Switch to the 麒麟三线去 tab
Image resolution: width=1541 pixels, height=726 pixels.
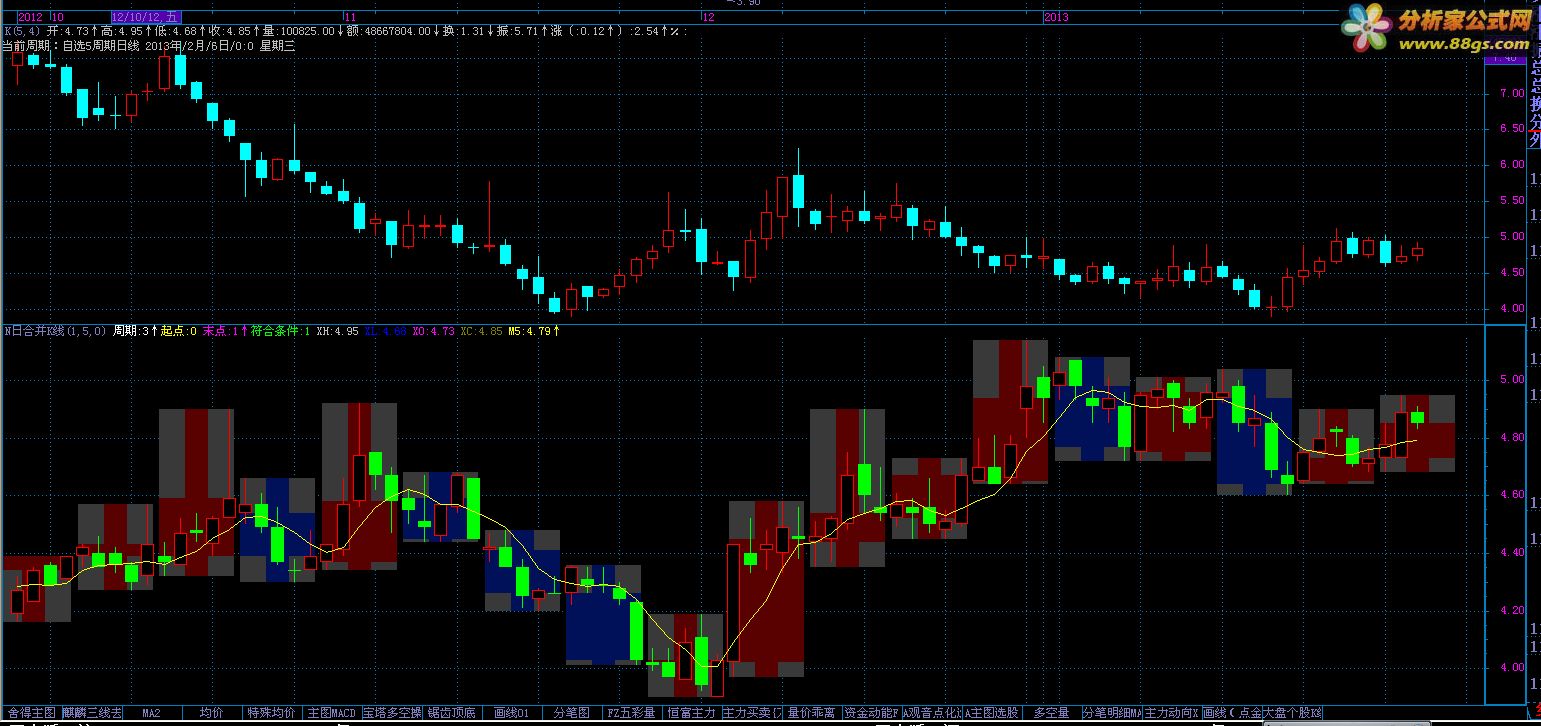tap(92, 713)
